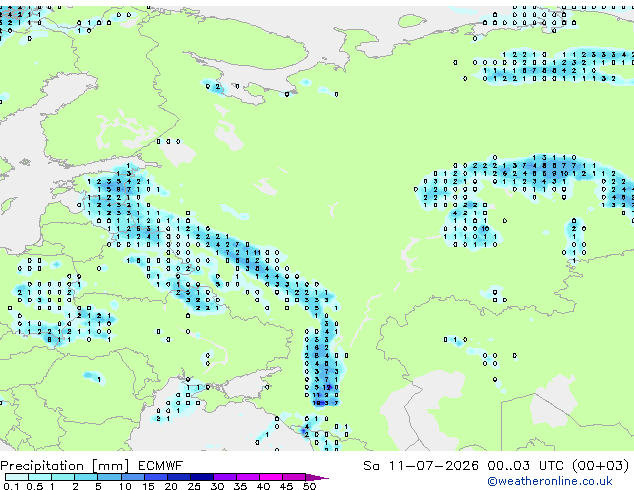The width and height of the screenshot is (634, 490).
Task: Click the legend label '0.1'
Action: pos(11,486)
